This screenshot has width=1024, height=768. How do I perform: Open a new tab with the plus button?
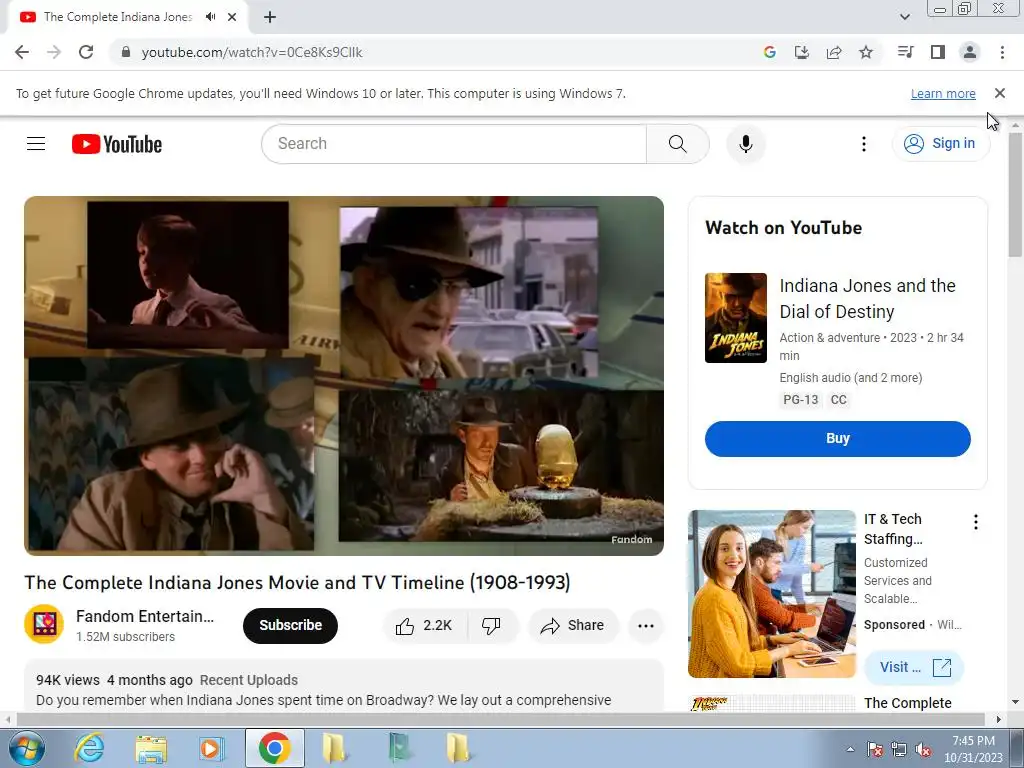pos(270,17)
